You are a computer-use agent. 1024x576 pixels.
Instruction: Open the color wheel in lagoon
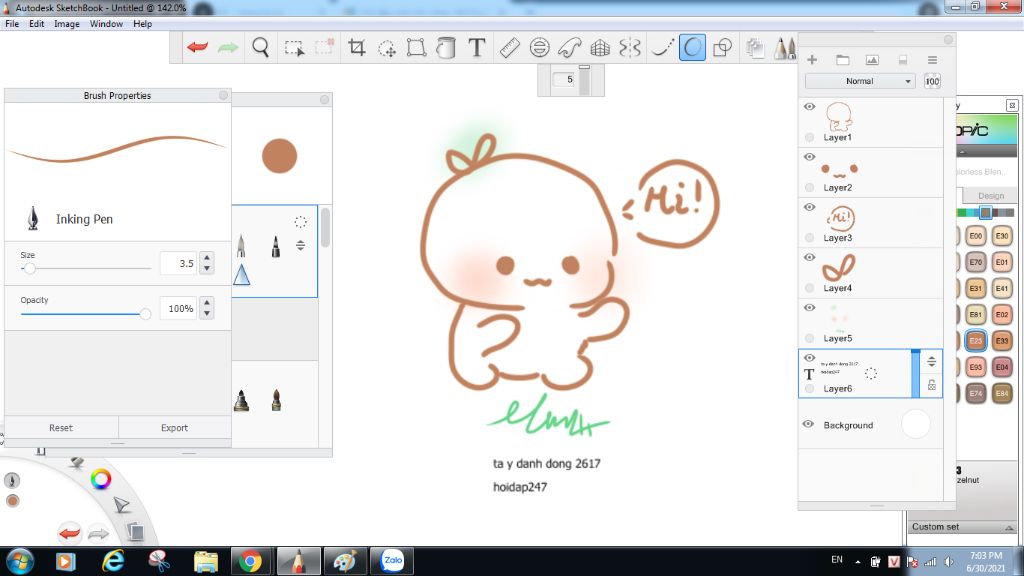101,479
